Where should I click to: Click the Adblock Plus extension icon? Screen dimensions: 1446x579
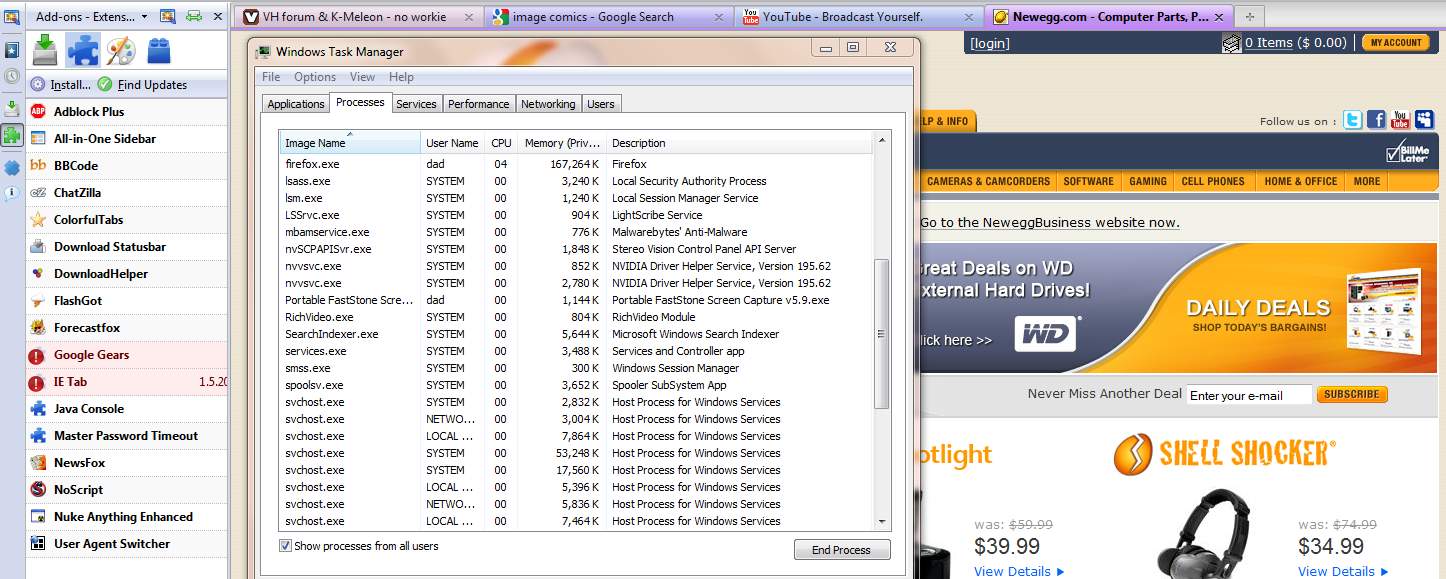click(x=38, y=111)
